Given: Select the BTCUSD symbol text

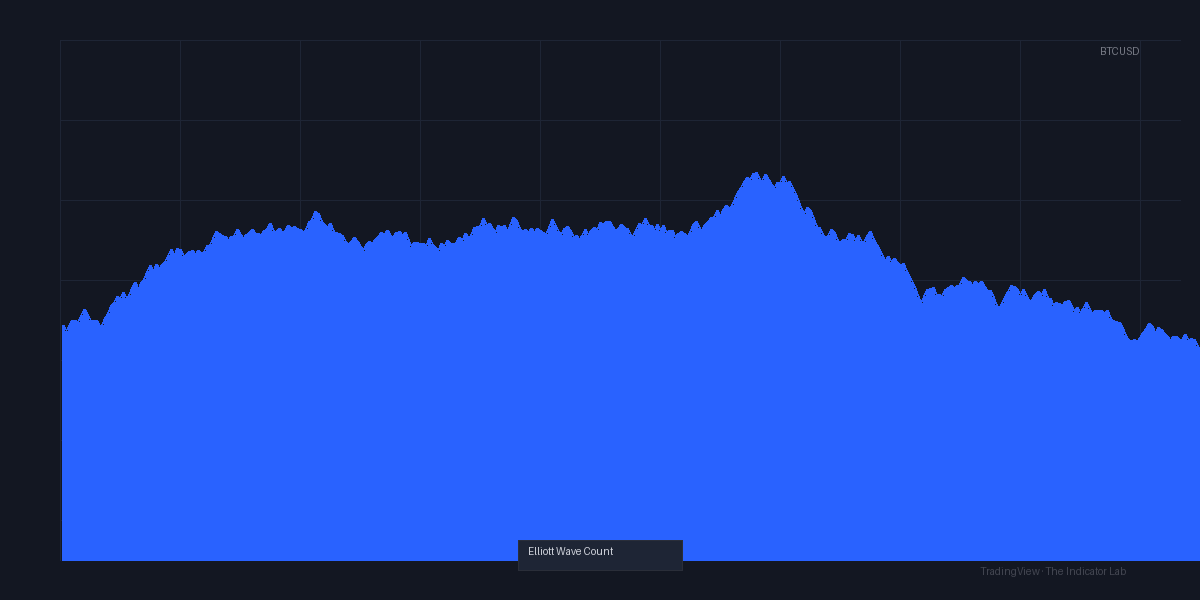Looking at the screenshot, I should pyautogui.click(x=1119, y=51).
